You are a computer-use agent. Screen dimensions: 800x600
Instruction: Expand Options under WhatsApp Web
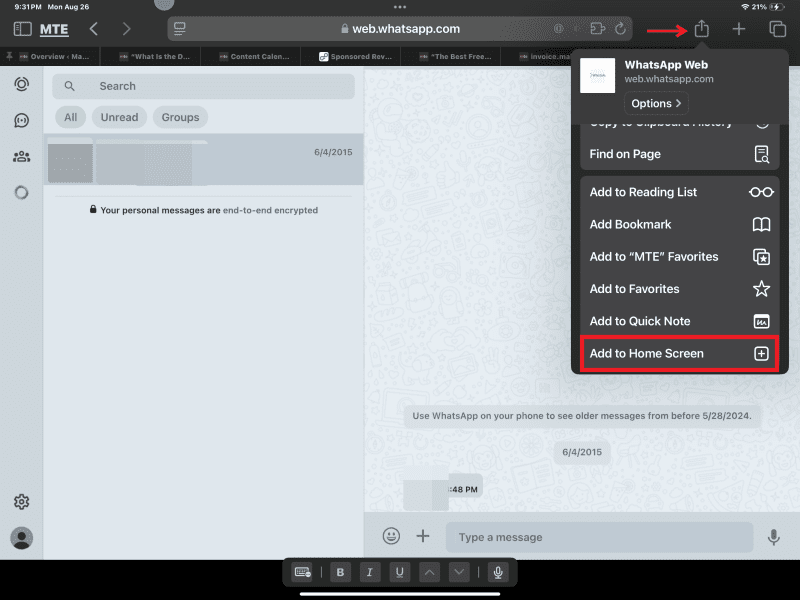pyautogui.click(x=656, y=103)
